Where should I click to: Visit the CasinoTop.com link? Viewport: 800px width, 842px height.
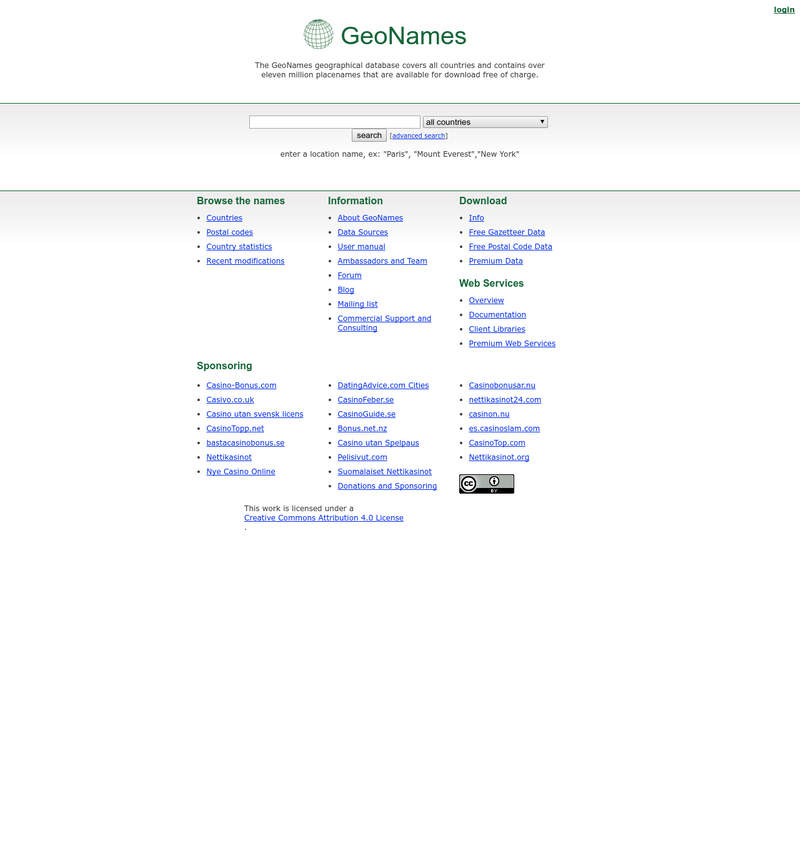click(x=497, y=443)
